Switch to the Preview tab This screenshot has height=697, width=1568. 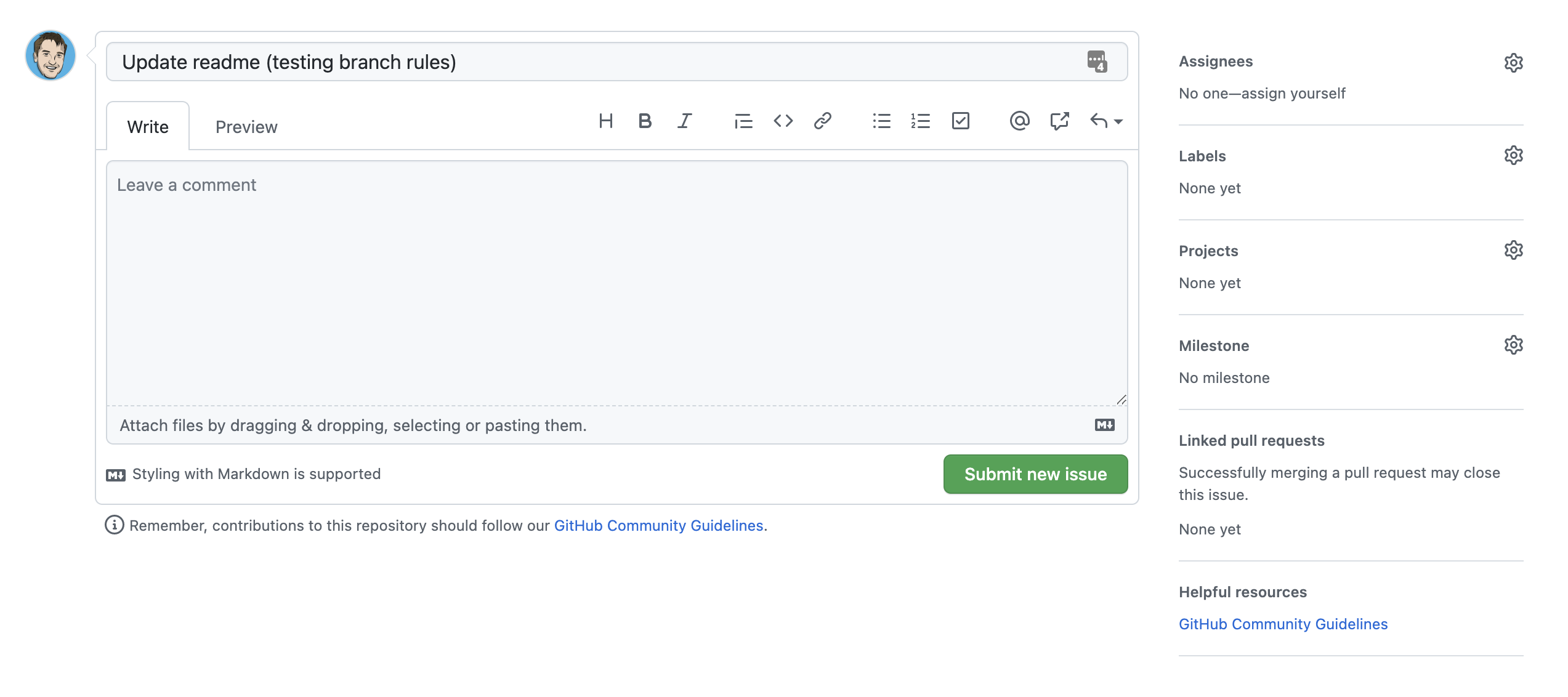(x=246, y=127)
